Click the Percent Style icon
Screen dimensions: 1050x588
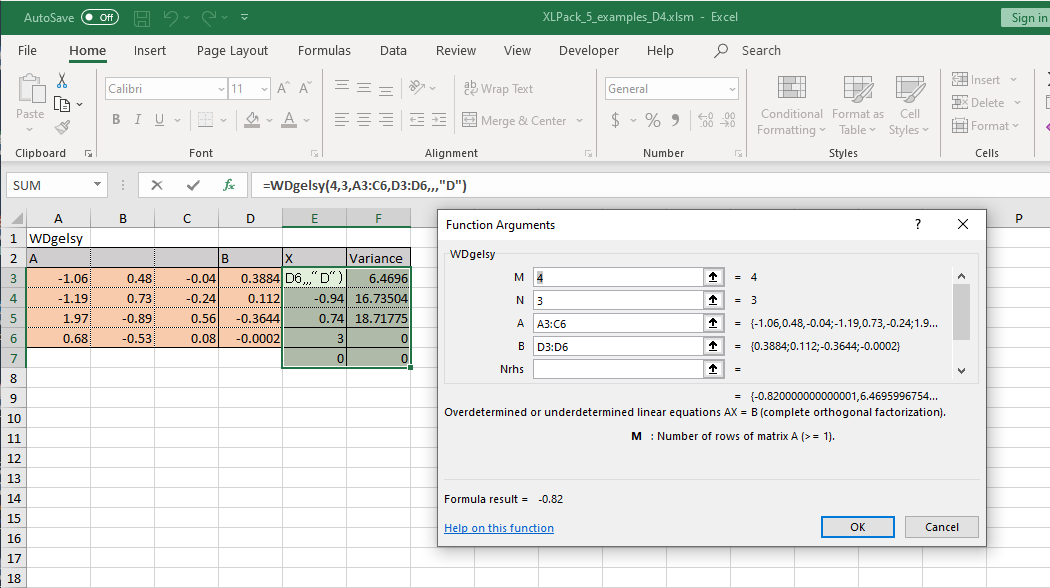pyautogui.click(x=653, y=121)
